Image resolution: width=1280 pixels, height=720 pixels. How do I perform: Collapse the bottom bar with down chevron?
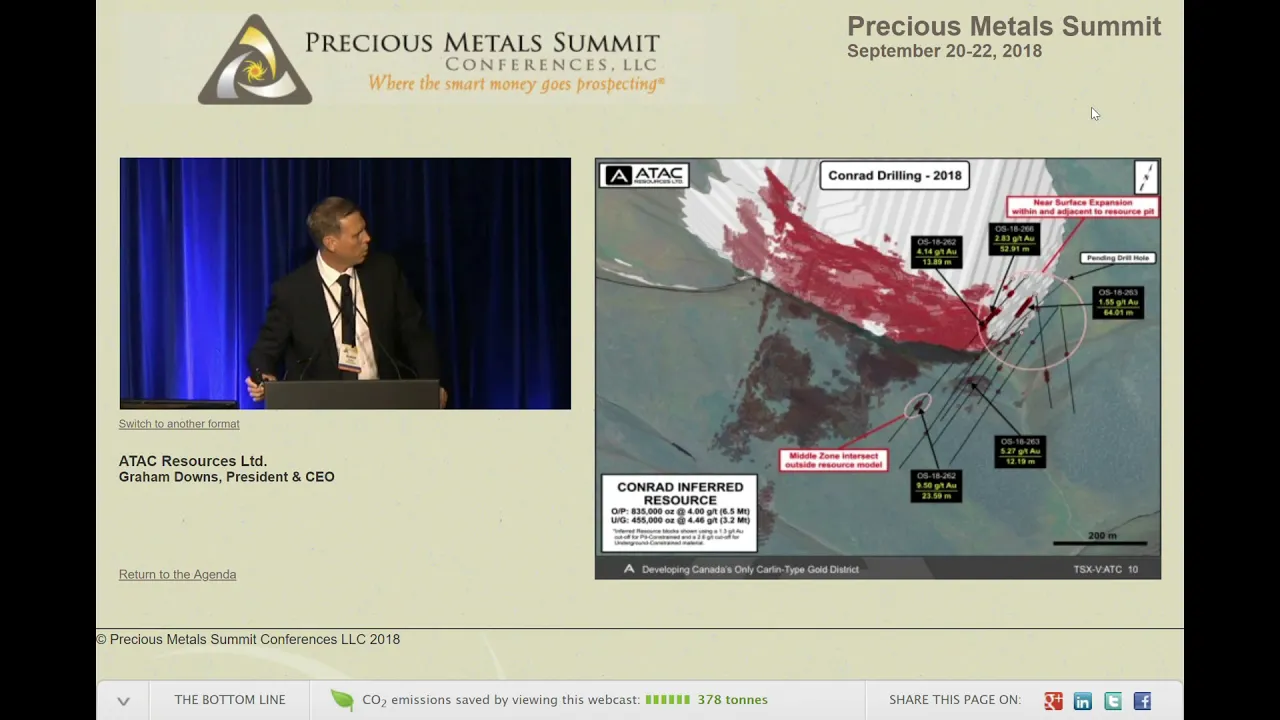(x=123, y=701)
